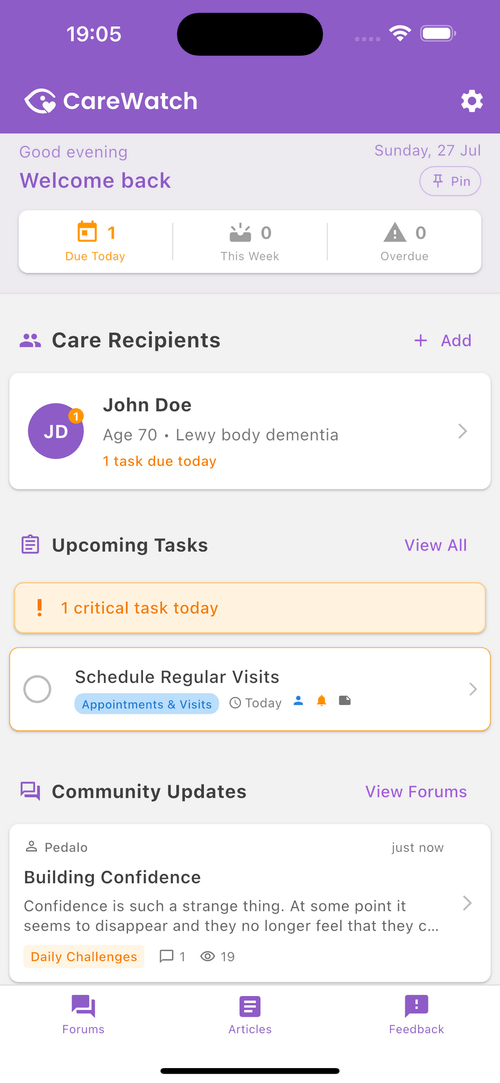Tap the Overdue warning triangle icon
Screen dimensions: 500x1083
[x=395, y=233]
